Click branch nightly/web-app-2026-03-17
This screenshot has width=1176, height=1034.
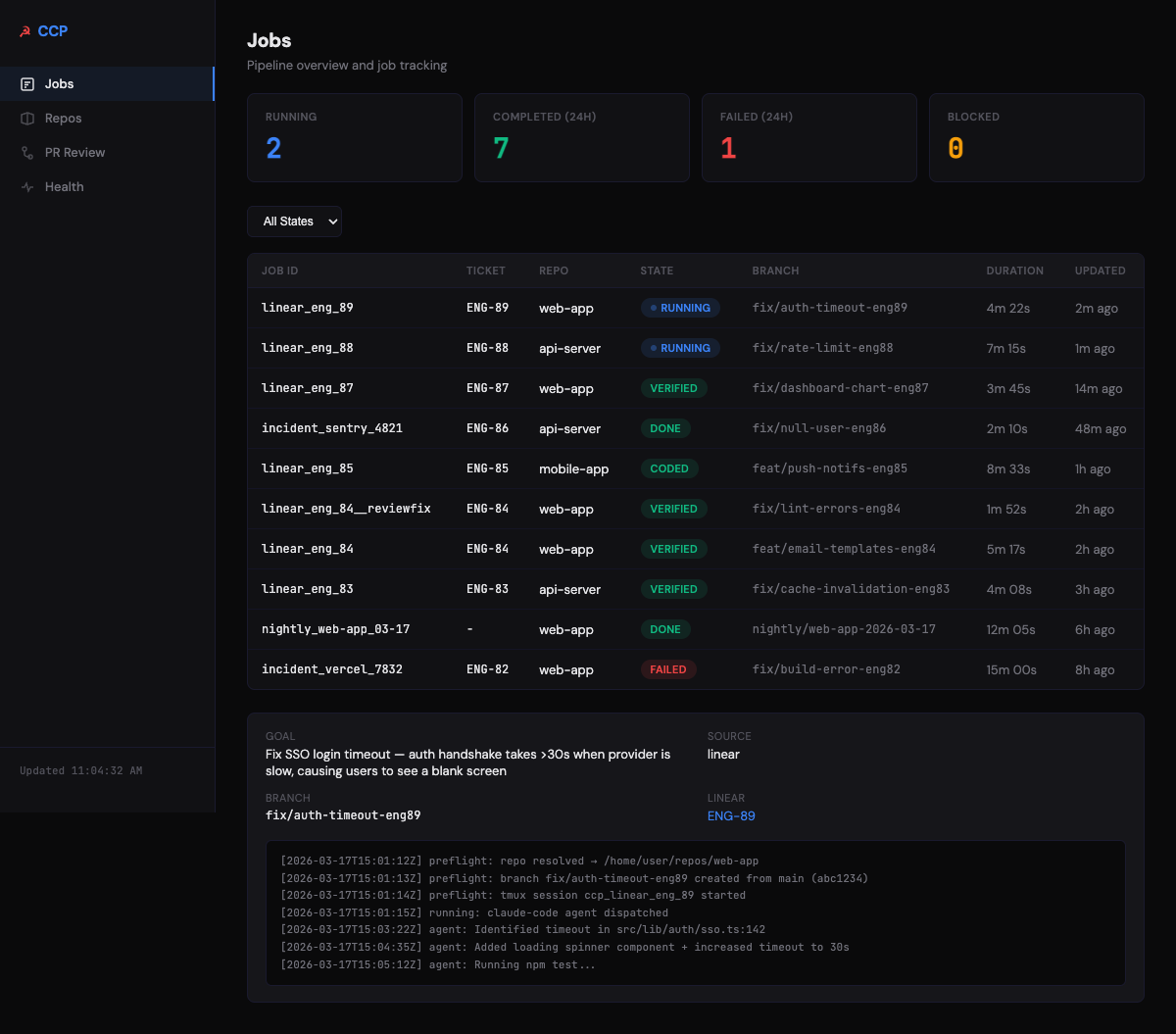pos(844,629)
